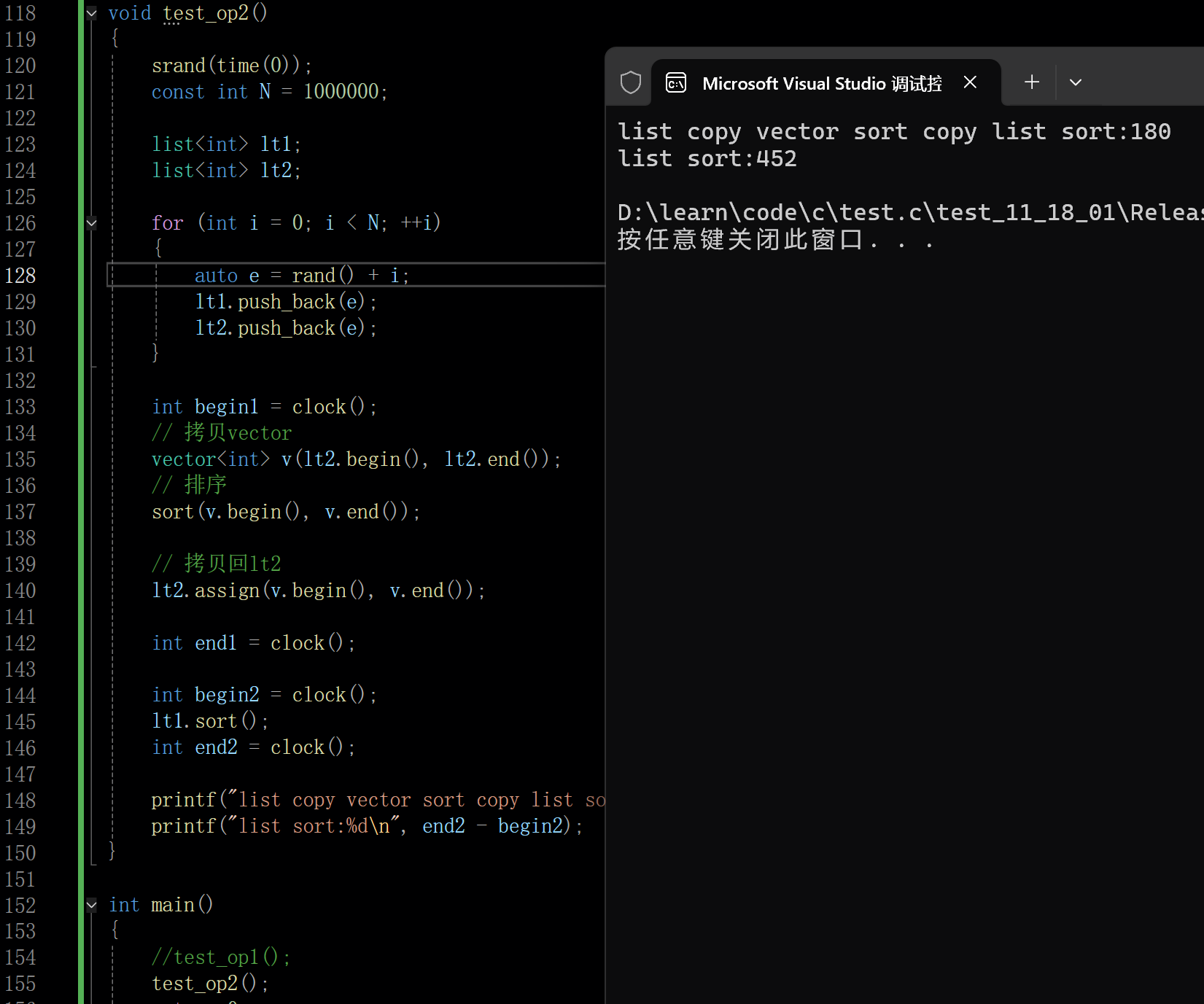The width and height of the screenshot is (1204, 1004).
Task: Click the printf 'list sort:%d\n' line
Action: [368, 826]
